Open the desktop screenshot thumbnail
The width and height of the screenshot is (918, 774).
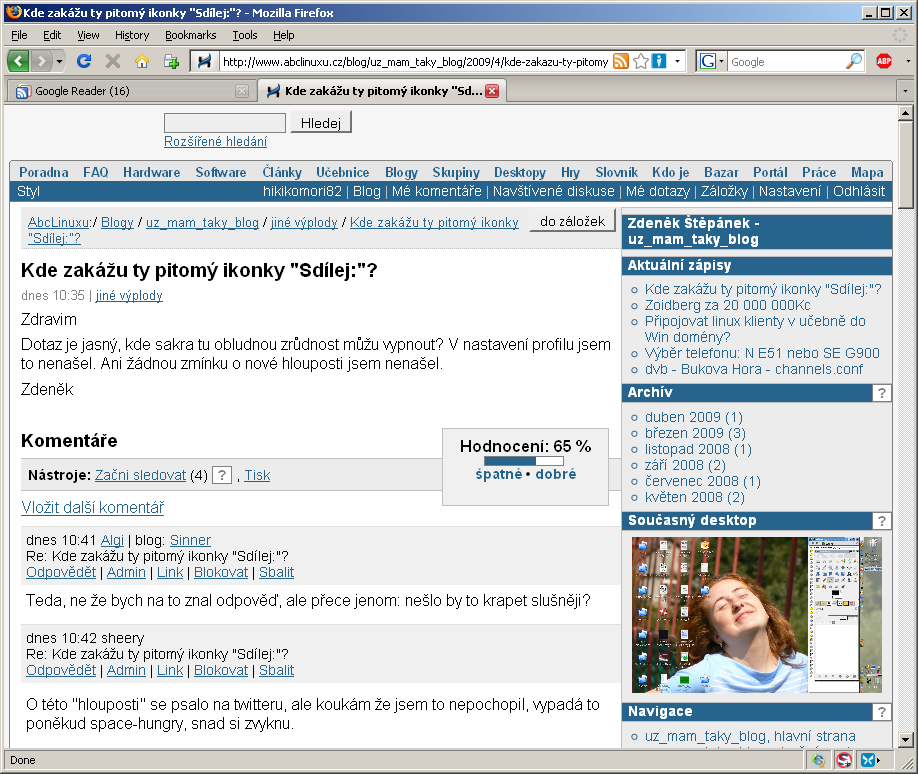pos(756,615)
